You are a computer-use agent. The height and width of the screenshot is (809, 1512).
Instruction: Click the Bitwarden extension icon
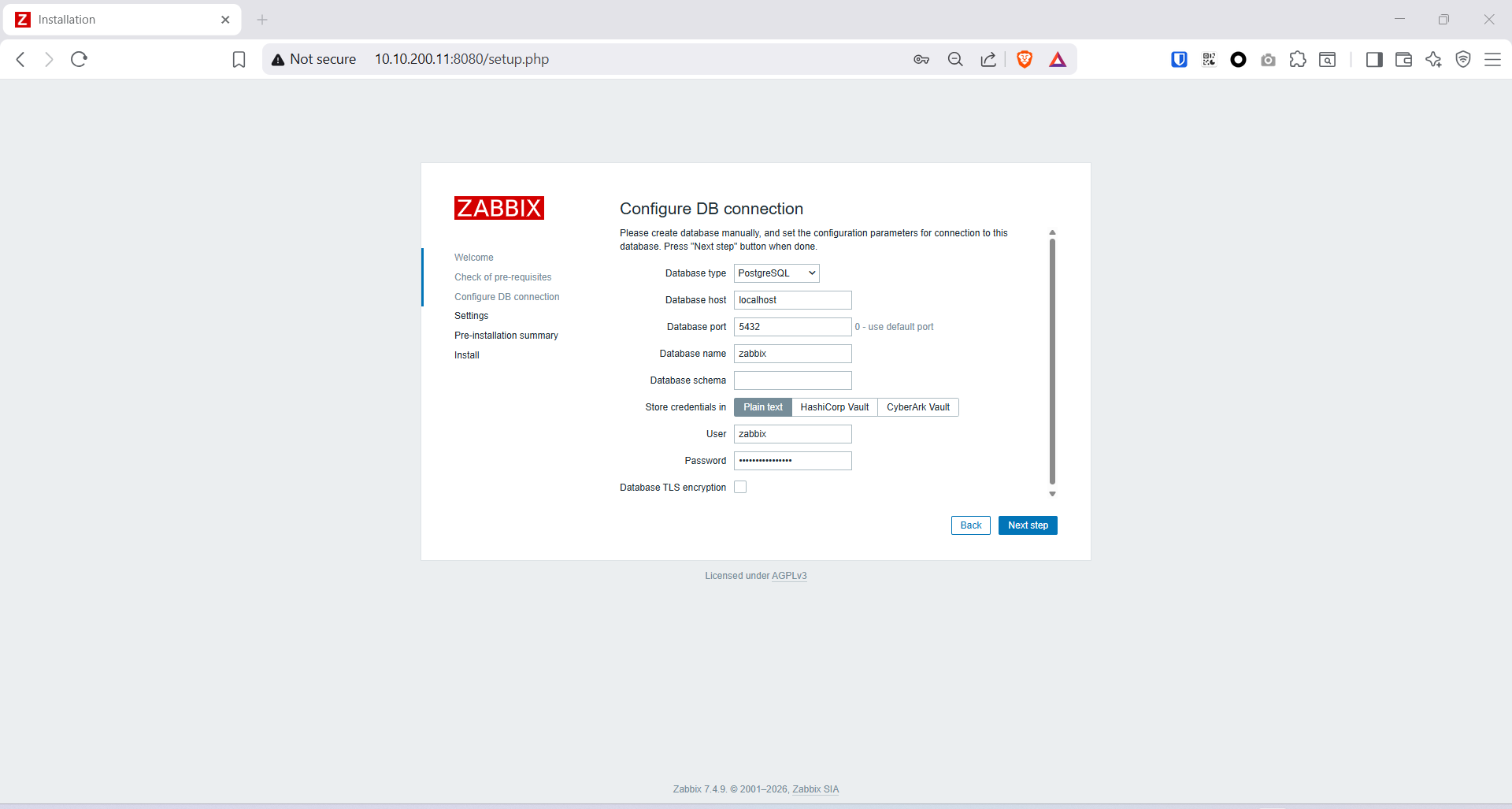coord(1179,59)
